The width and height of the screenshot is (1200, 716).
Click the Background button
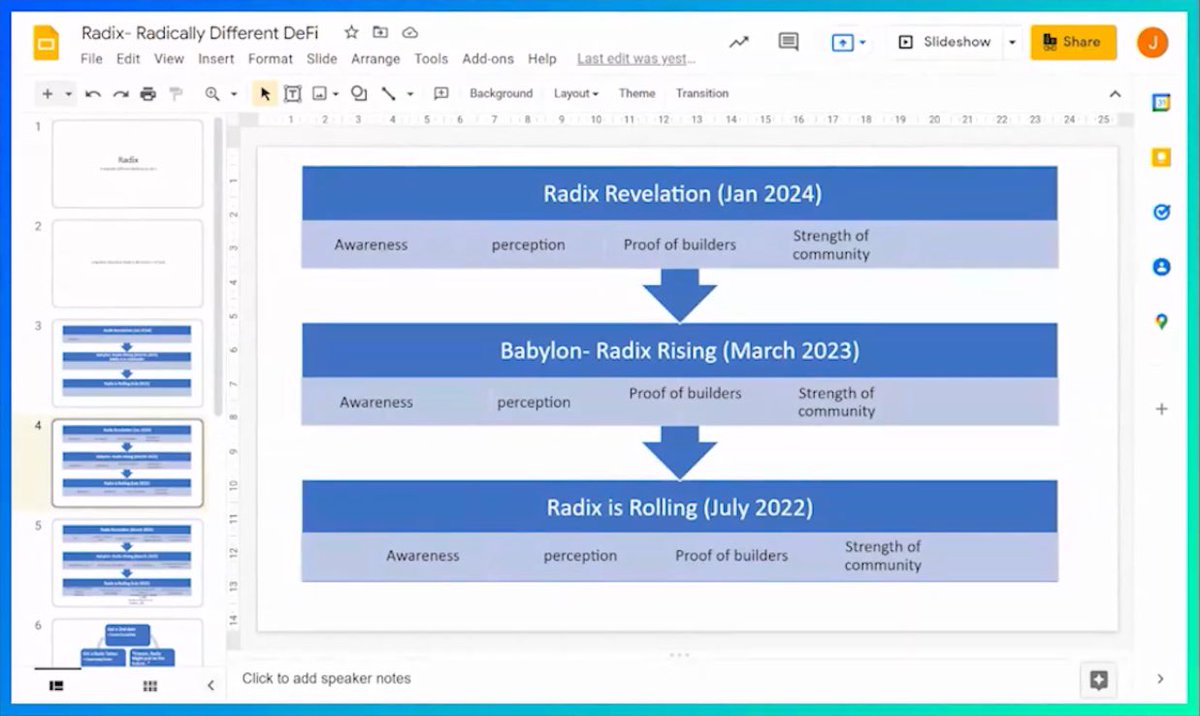501,94
